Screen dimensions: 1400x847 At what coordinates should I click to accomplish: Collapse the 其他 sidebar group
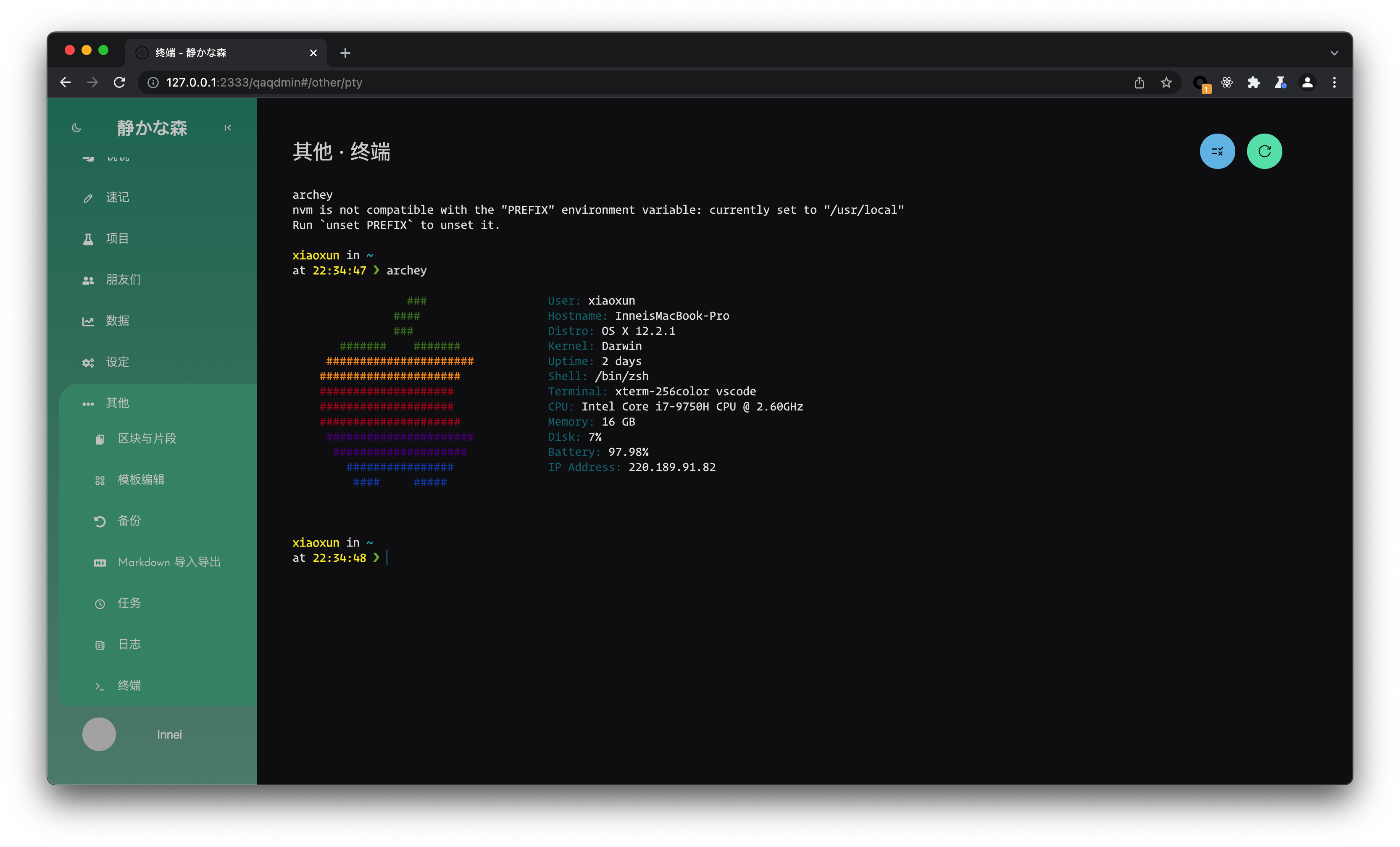pos(117,403)
